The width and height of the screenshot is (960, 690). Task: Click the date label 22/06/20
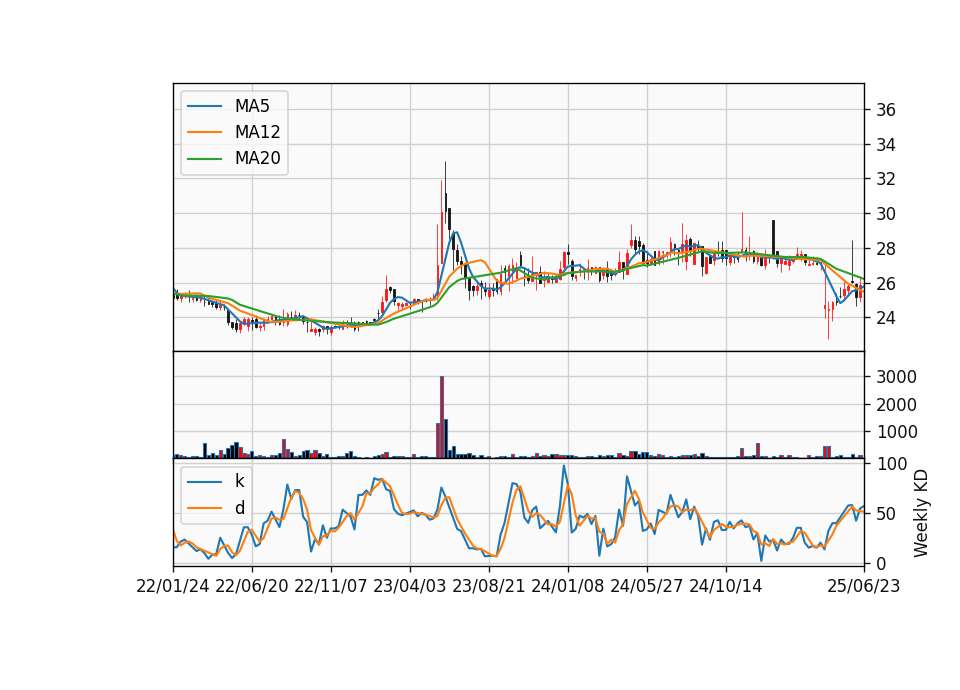[x=252, y=587]
